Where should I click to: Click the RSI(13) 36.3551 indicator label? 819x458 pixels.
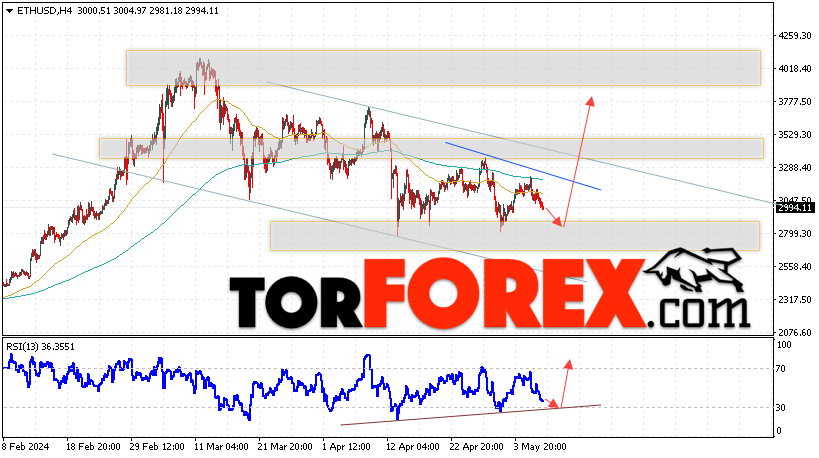[40, 347]
